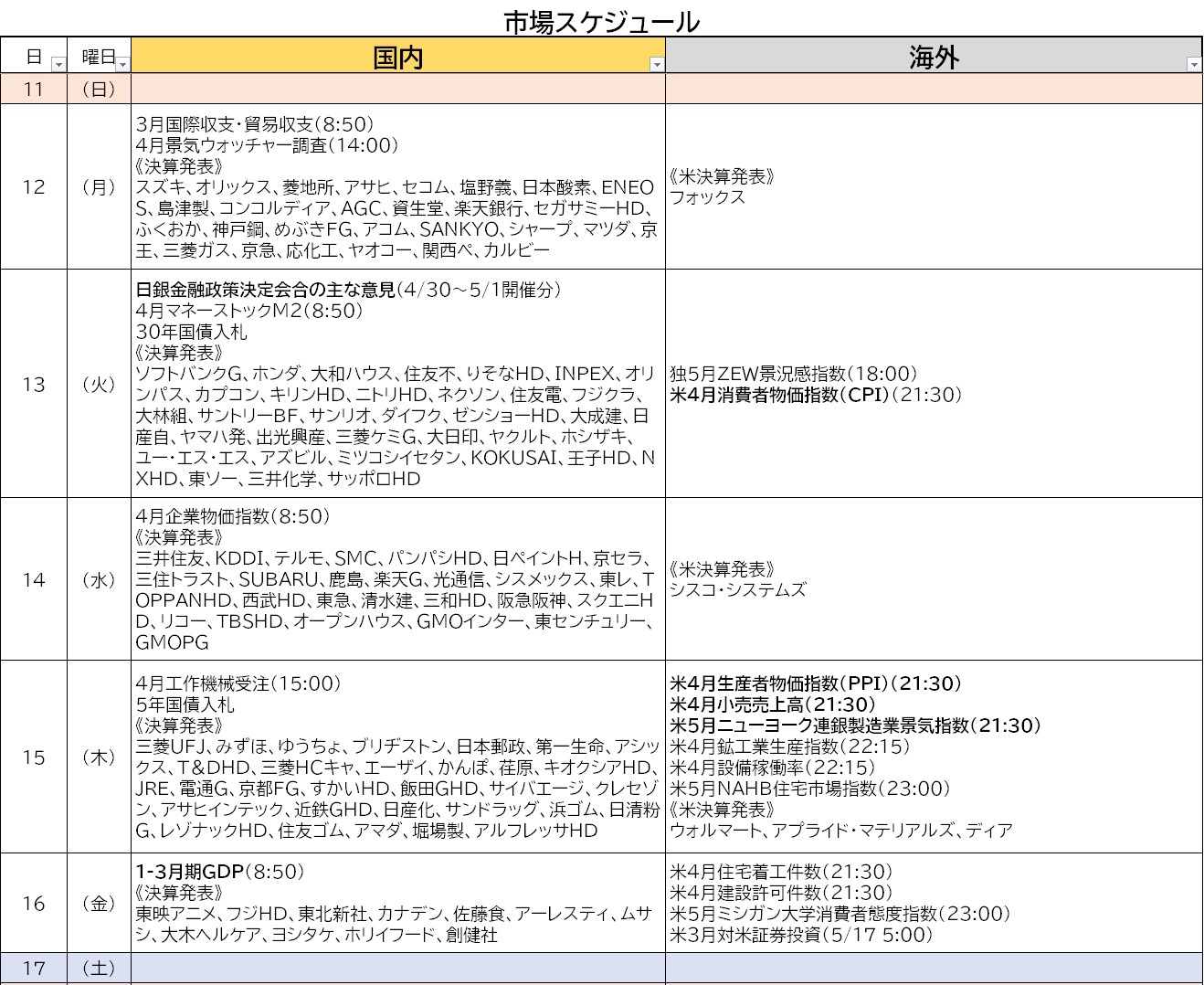
Task: Open the 海外 column filter dropdown
Action: (1193, 64)
